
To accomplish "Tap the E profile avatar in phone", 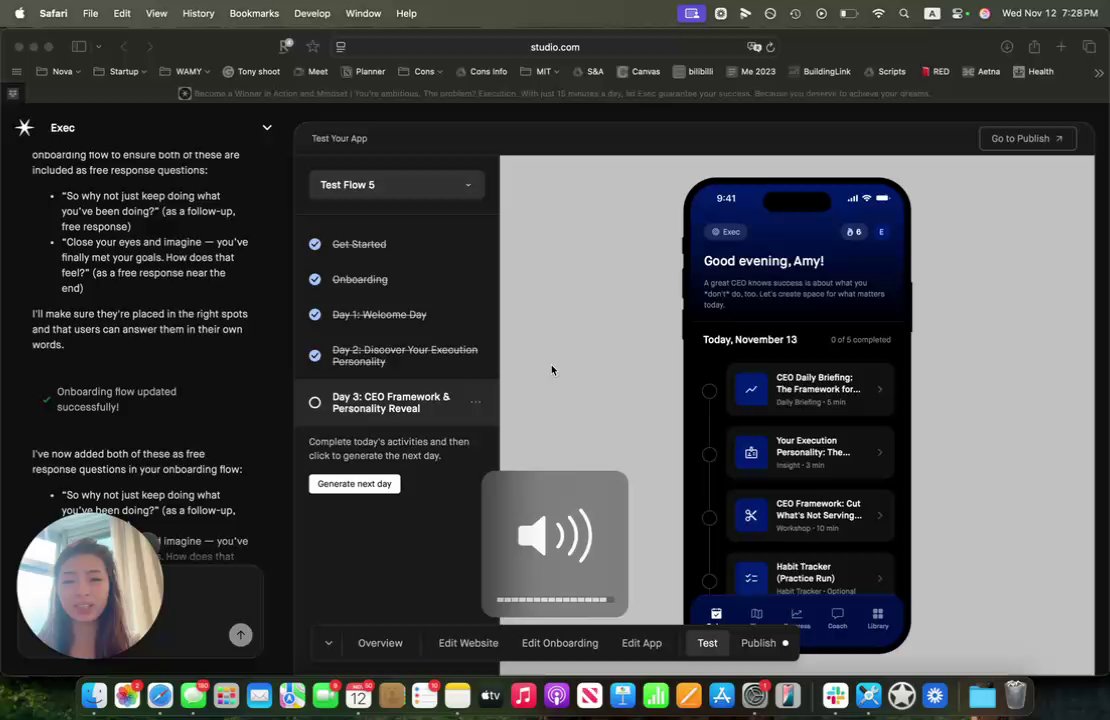I will click(x=881, y=232).
